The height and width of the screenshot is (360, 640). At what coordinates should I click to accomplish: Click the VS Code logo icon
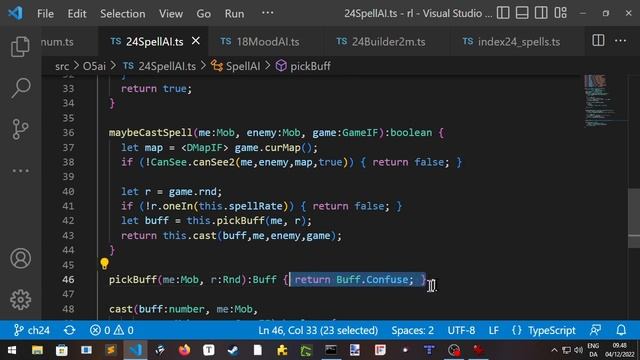click(x=16, y=13)
